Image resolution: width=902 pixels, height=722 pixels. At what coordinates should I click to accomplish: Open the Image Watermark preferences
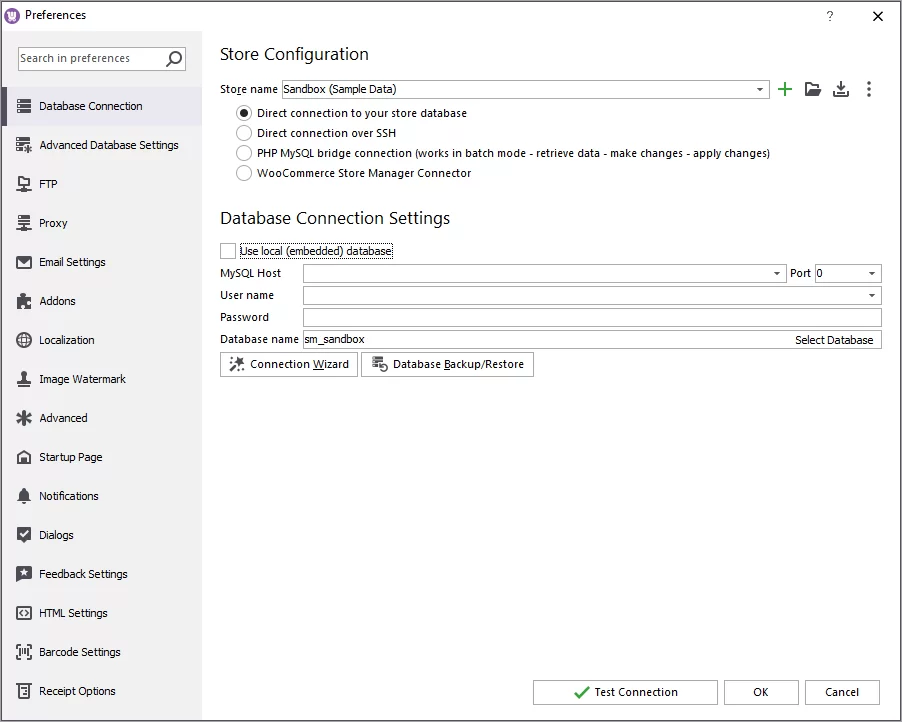click(x=81, y=379)
